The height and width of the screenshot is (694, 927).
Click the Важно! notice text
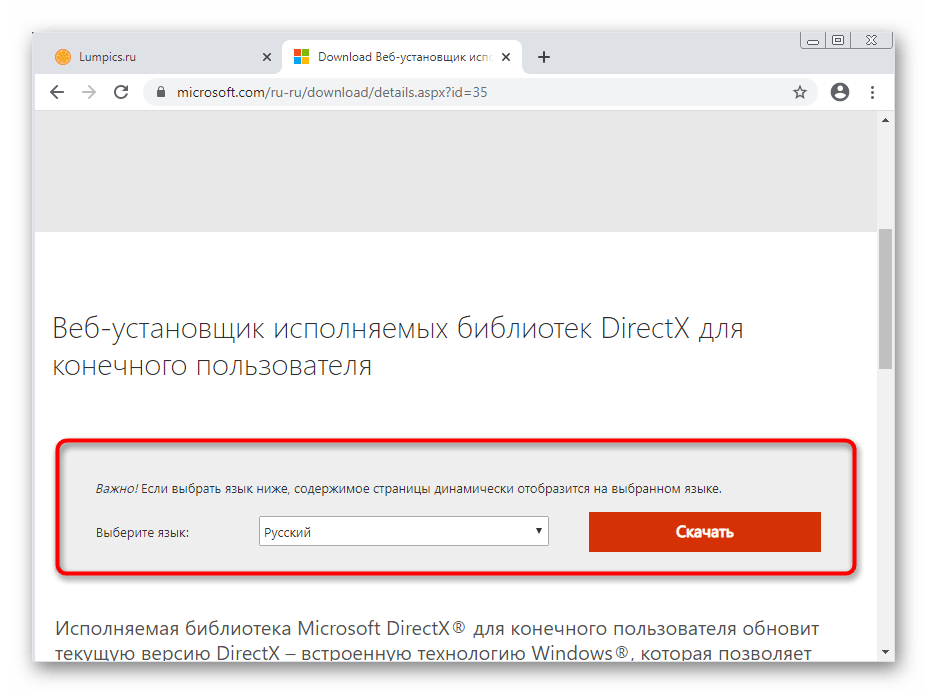409,489
